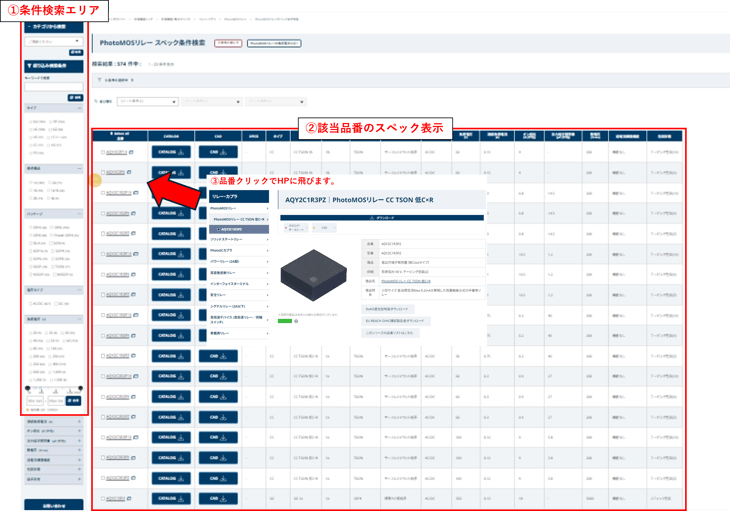Tick checkbox for part AQY2C2R2PZ

pos(103,417)
